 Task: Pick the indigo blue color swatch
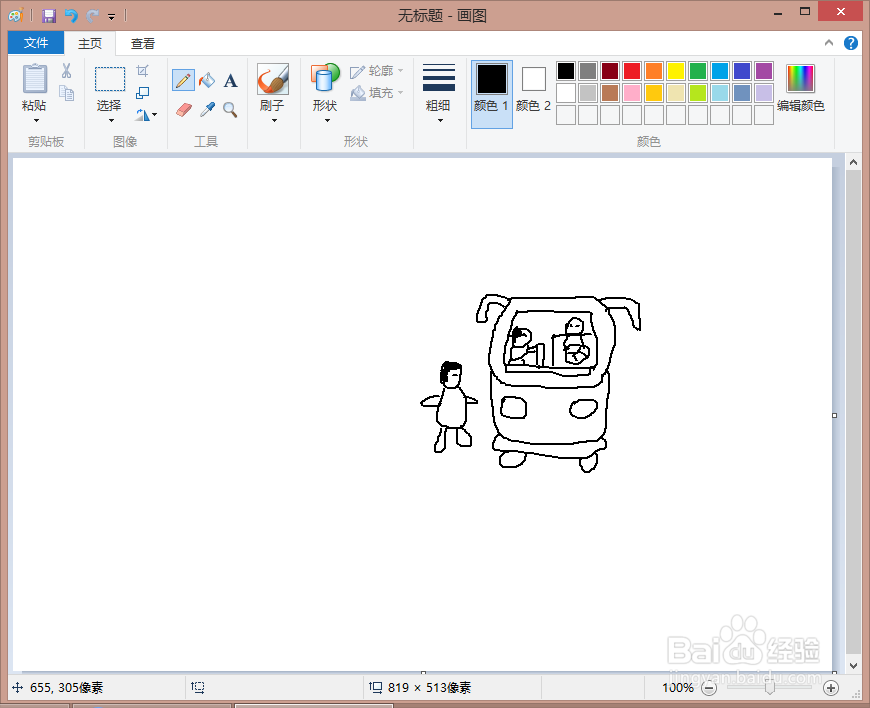click(x=742, y=71)
